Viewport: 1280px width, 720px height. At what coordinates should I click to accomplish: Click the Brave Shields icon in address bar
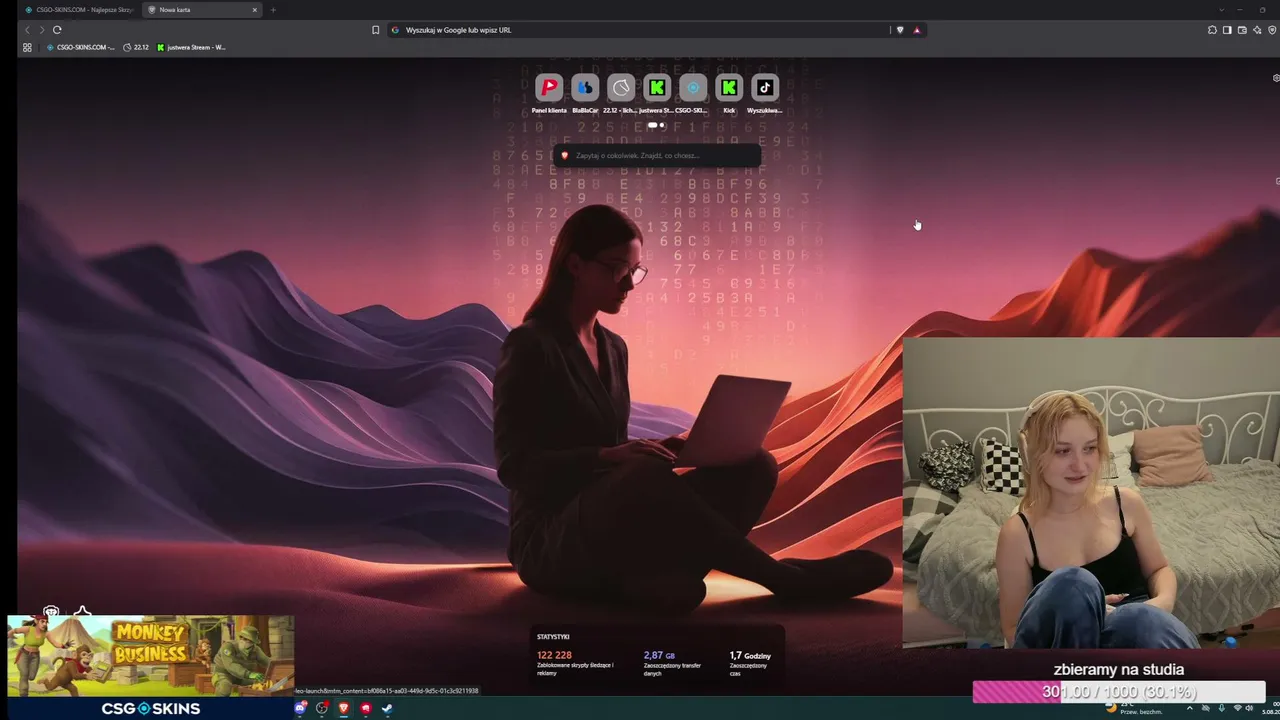900,30
